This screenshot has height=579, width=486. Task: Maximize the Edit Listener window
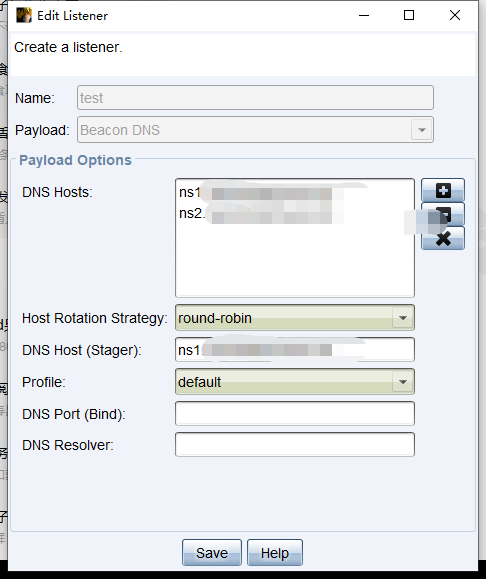pos(409,15)
